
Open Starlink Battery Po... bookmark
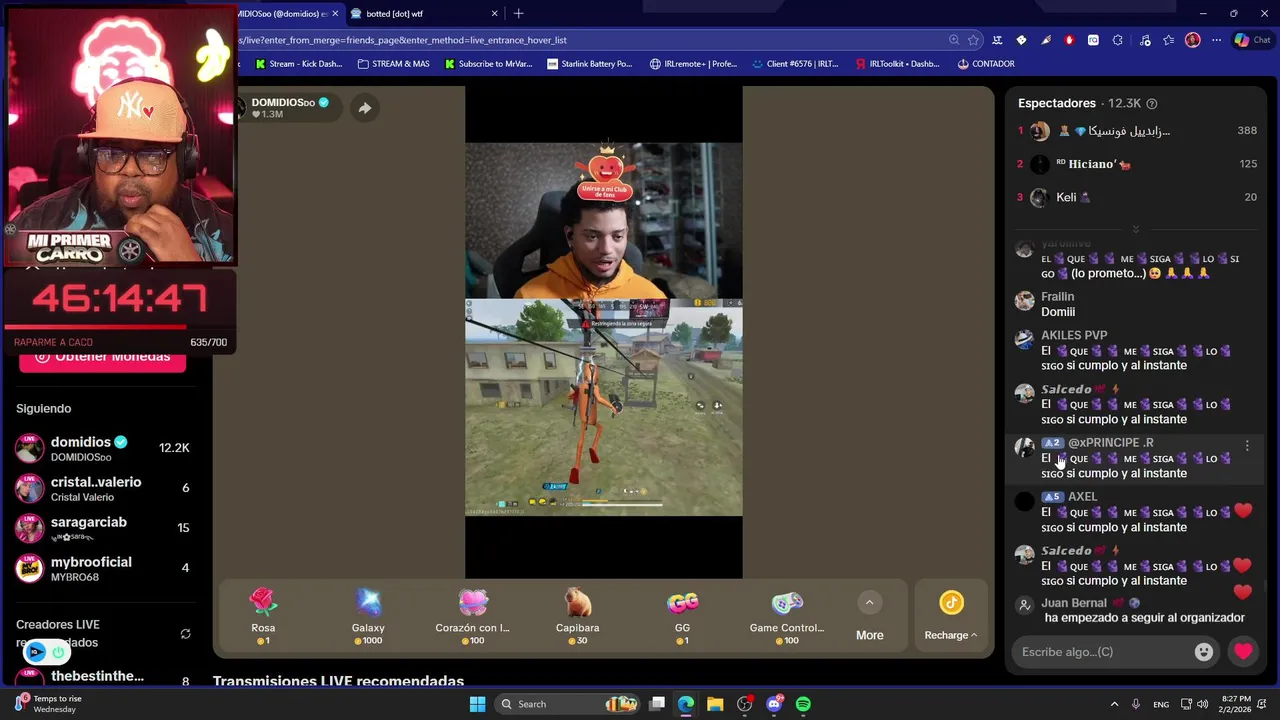pos(590,64)
